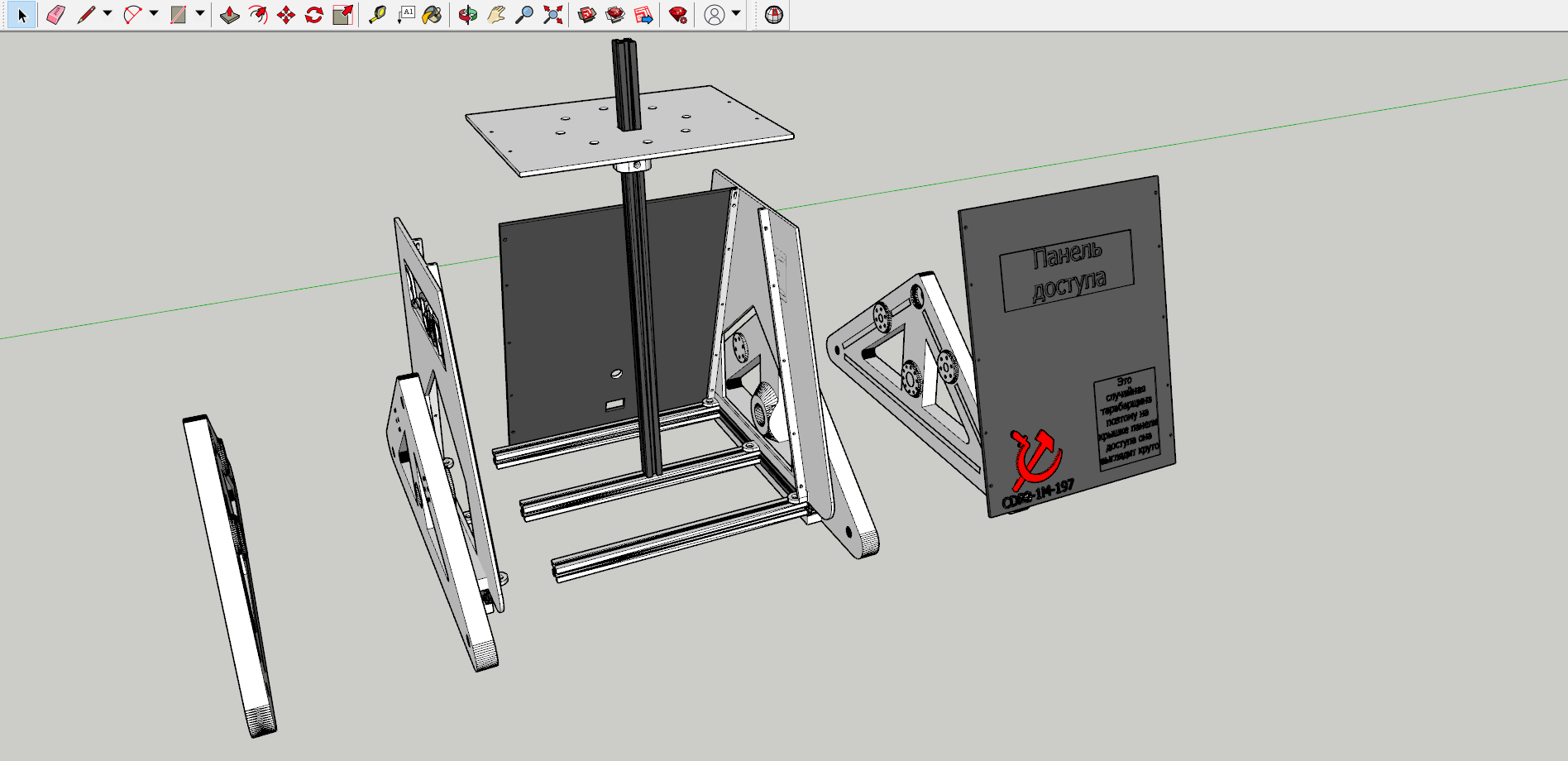Activate the Paint Bucket tool
This screenshot has height=761, width=1568.
432,15
